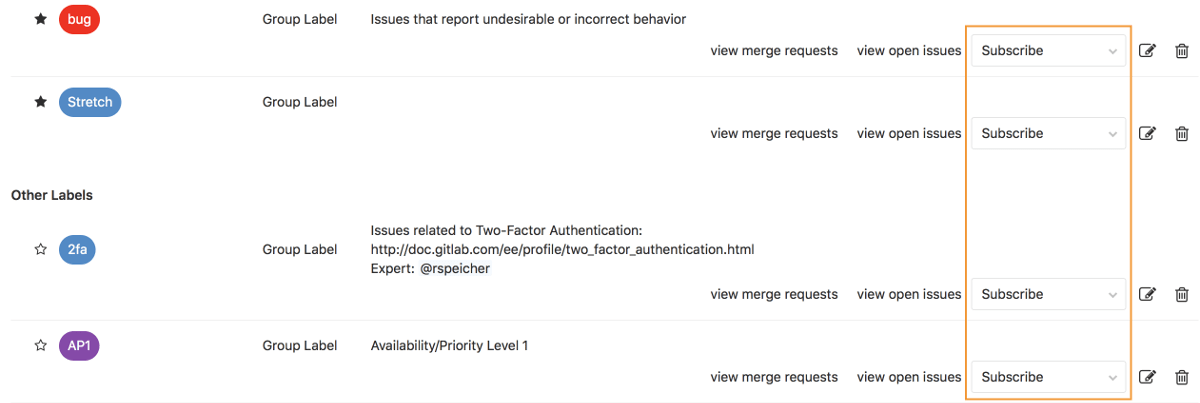Open the two-factor authentication doc URL
Viewport: 1200px width, 403px height.
[x=561, y=249]
